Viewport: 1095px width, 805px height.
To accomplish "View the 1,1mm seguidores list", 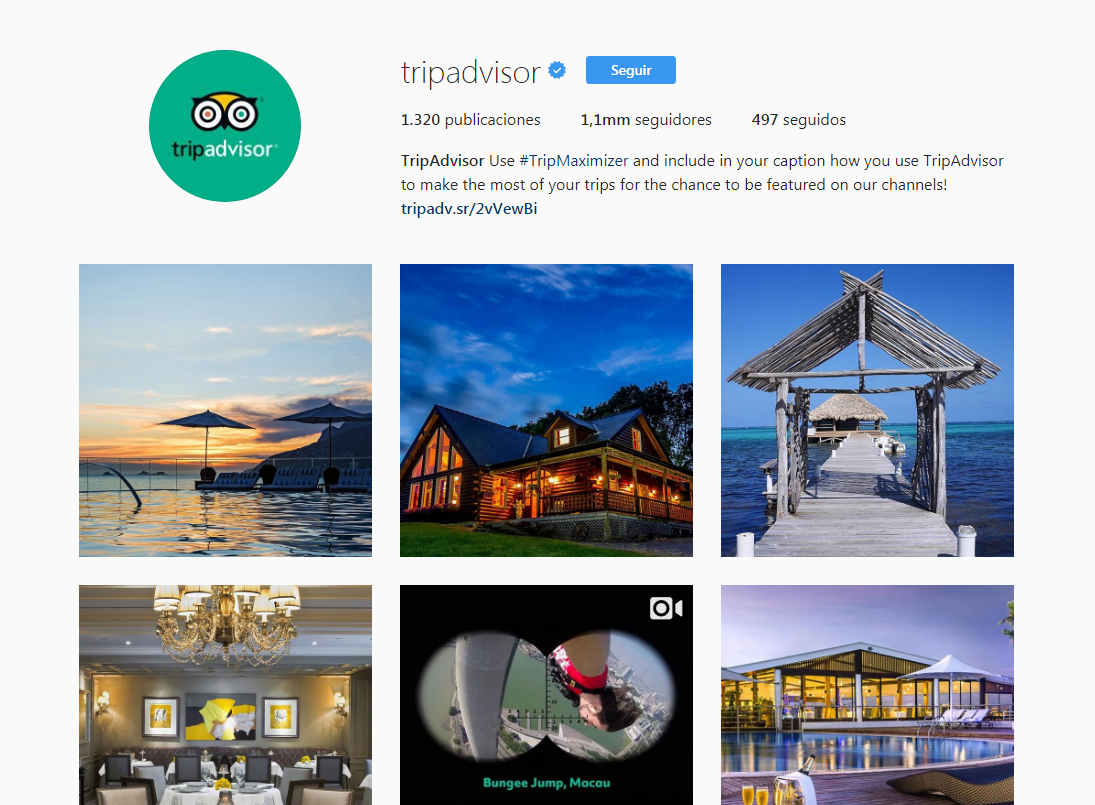I will pos(646,120).
